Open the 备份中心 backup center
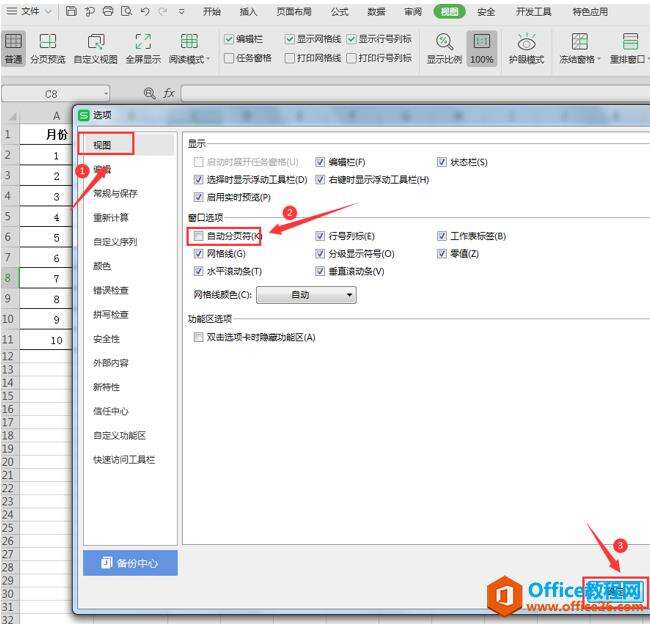Screen dimensions: 650x624 tap(130, 563)
